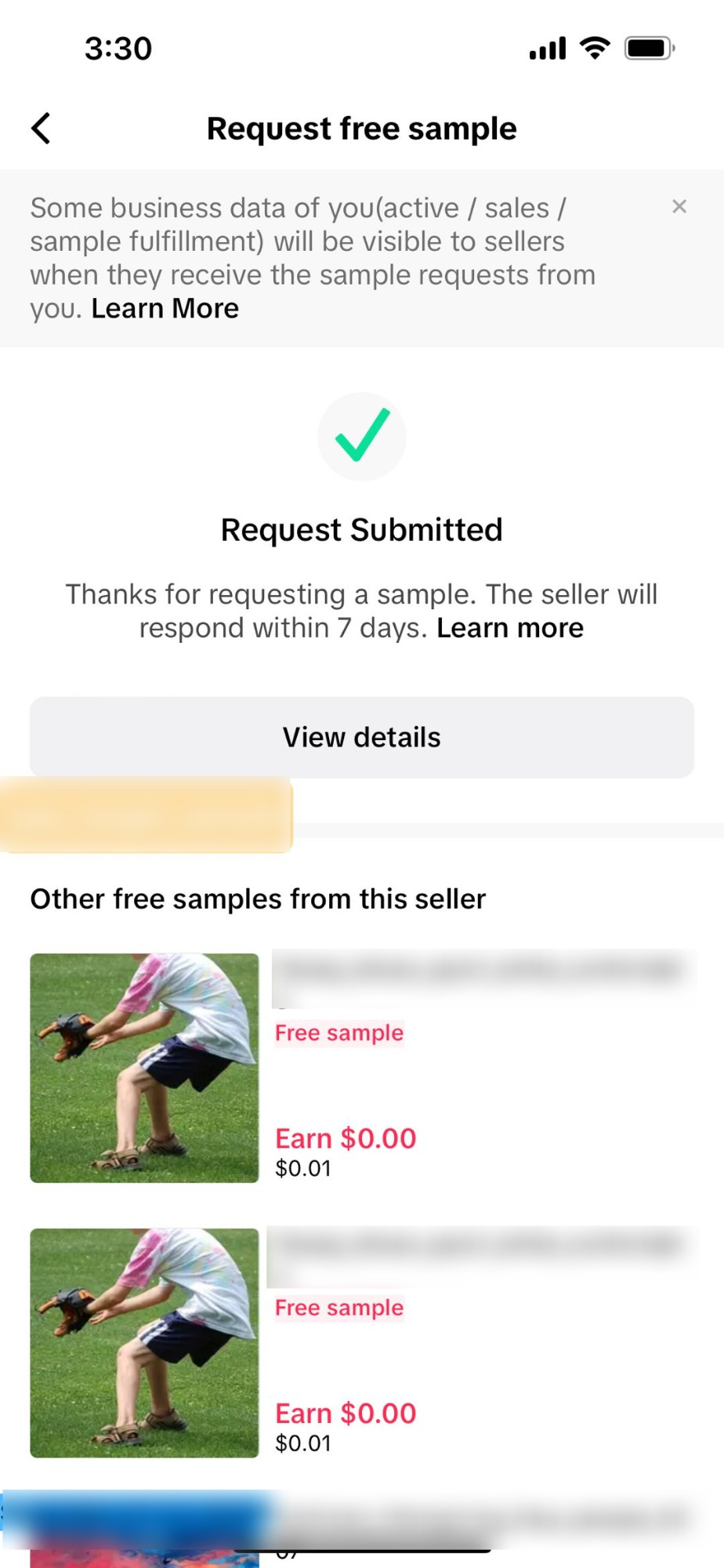Tap the $0.01 price of second product
724x1568 pixels.
tap(303, 1443)
